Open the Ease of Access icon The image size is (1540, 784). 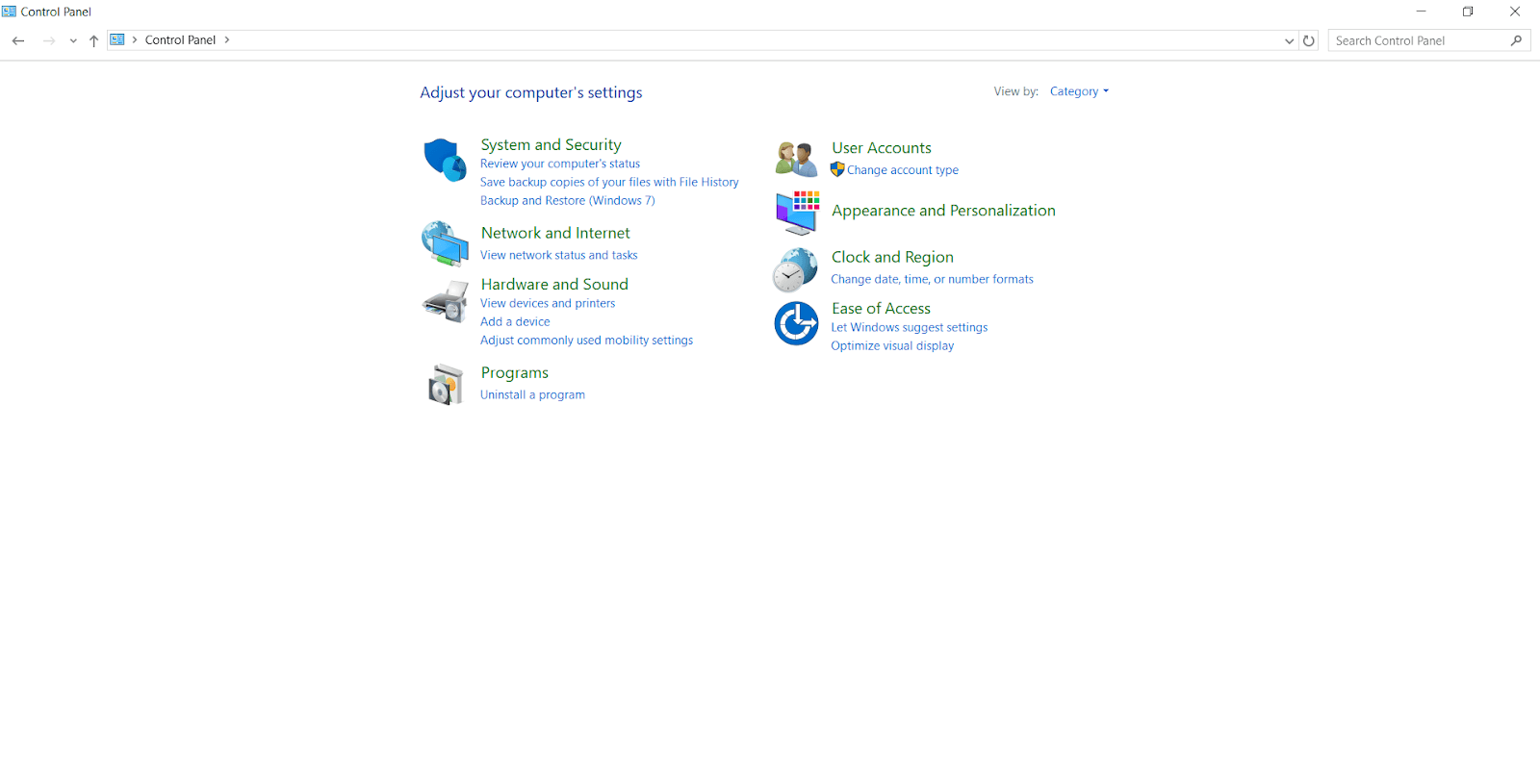796,323
